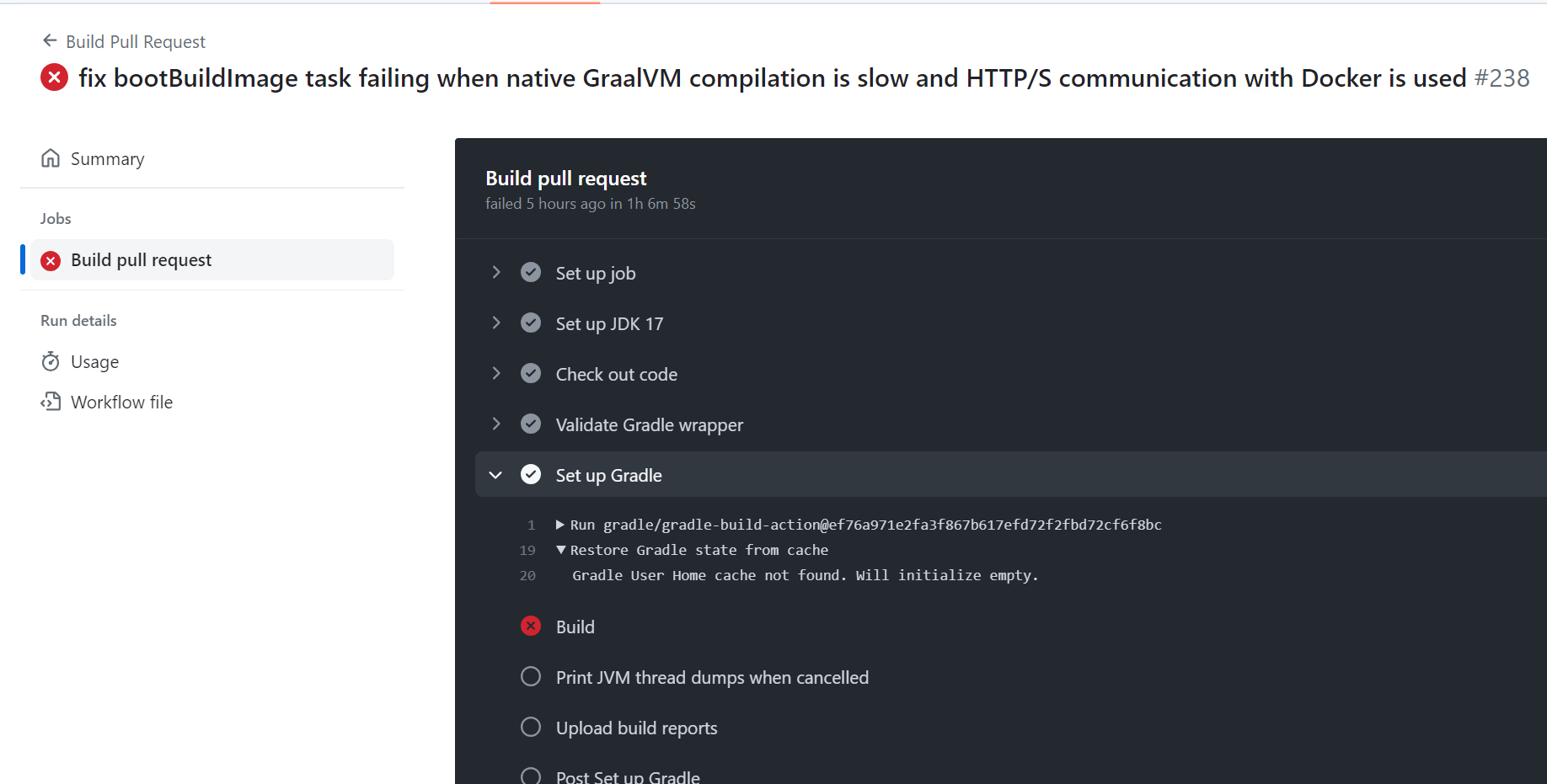1547x784 pixels.
Task: Click the success checkmark on Set up JDK 17
Action: (x=531, y=323)
